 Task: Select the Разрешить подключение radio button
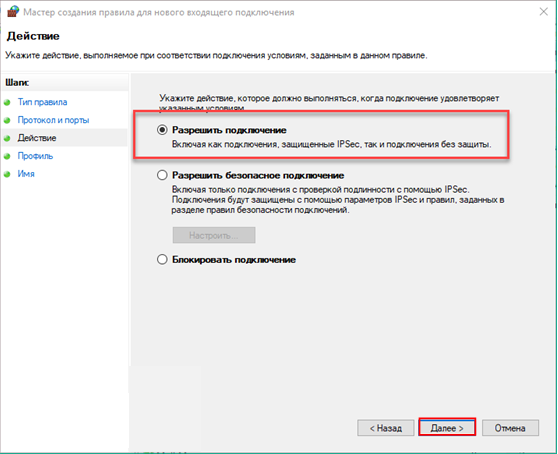[162, 130]
